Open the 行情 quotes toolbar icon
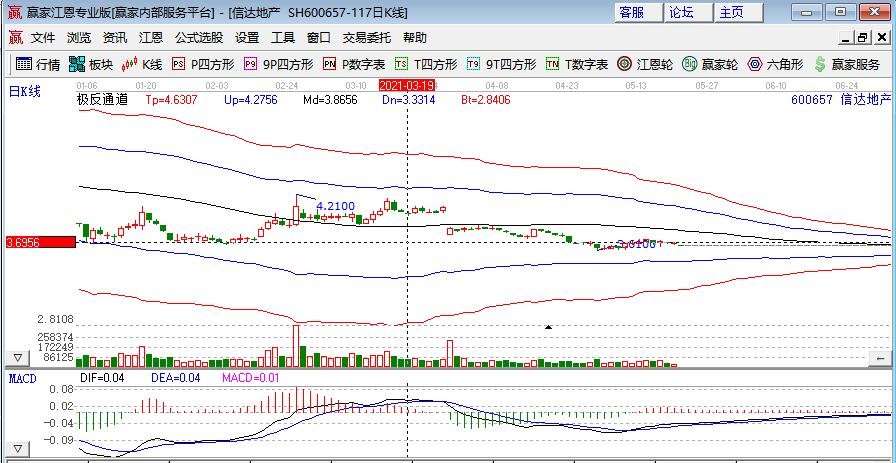Viewport: 896px width, 463px height. point(38,65)
